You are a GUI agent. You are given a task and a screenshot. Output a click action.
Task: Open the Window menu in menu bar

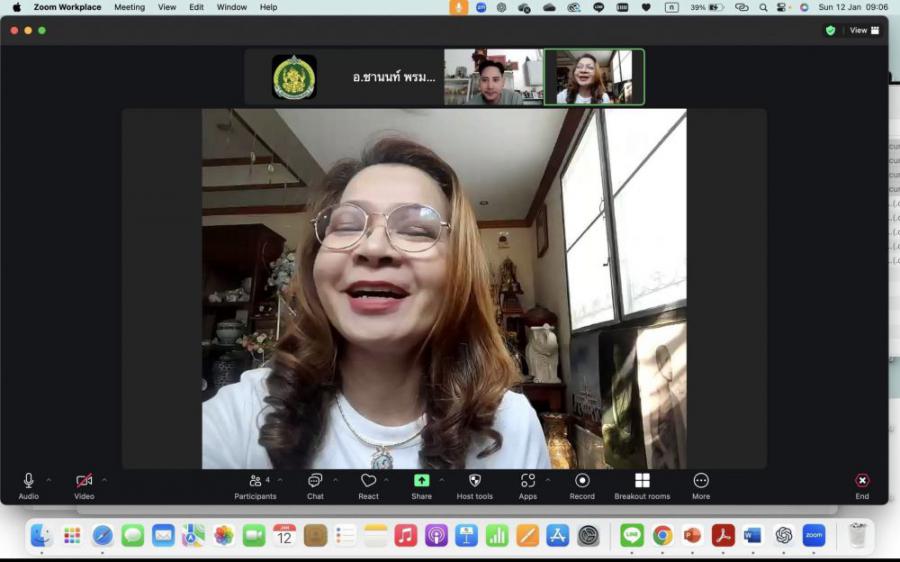click(232, 7)
